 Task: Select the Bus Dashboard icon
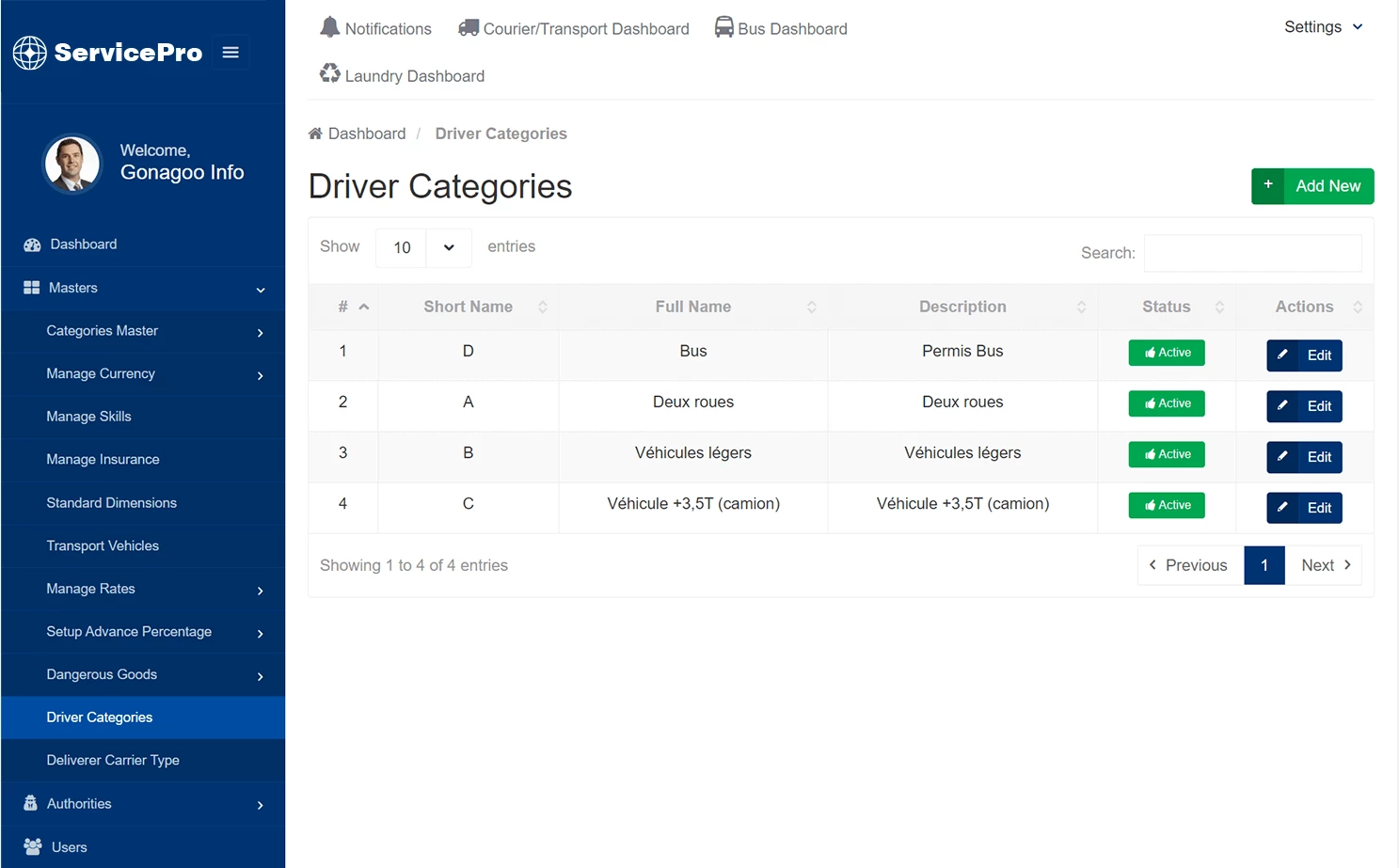[x=723, y=27]
